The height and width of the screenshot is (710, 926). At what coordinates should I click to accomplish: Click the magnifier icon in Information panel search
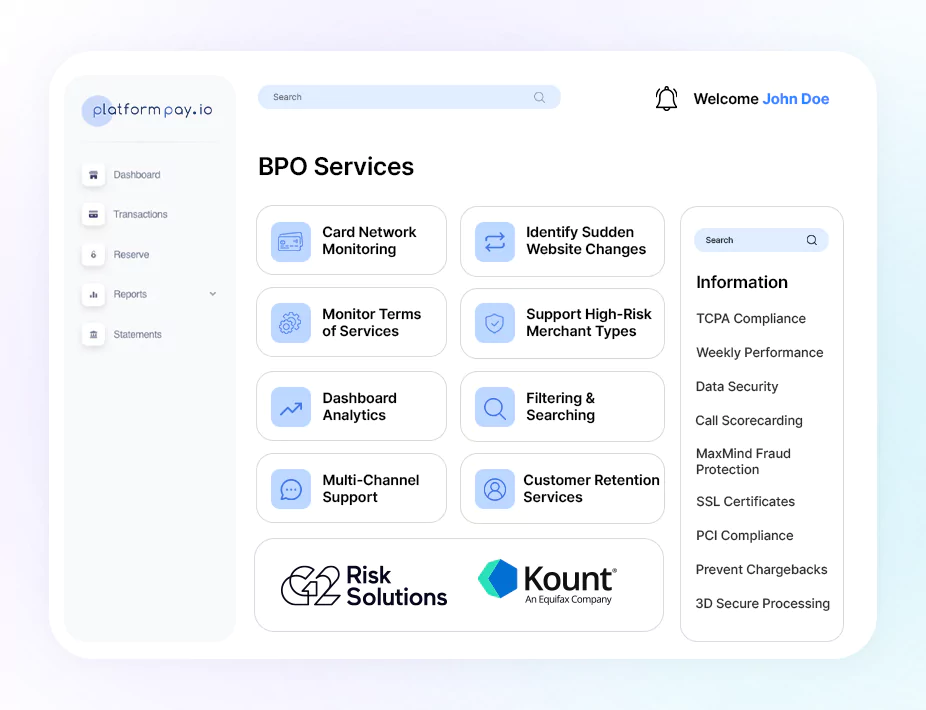811,240
